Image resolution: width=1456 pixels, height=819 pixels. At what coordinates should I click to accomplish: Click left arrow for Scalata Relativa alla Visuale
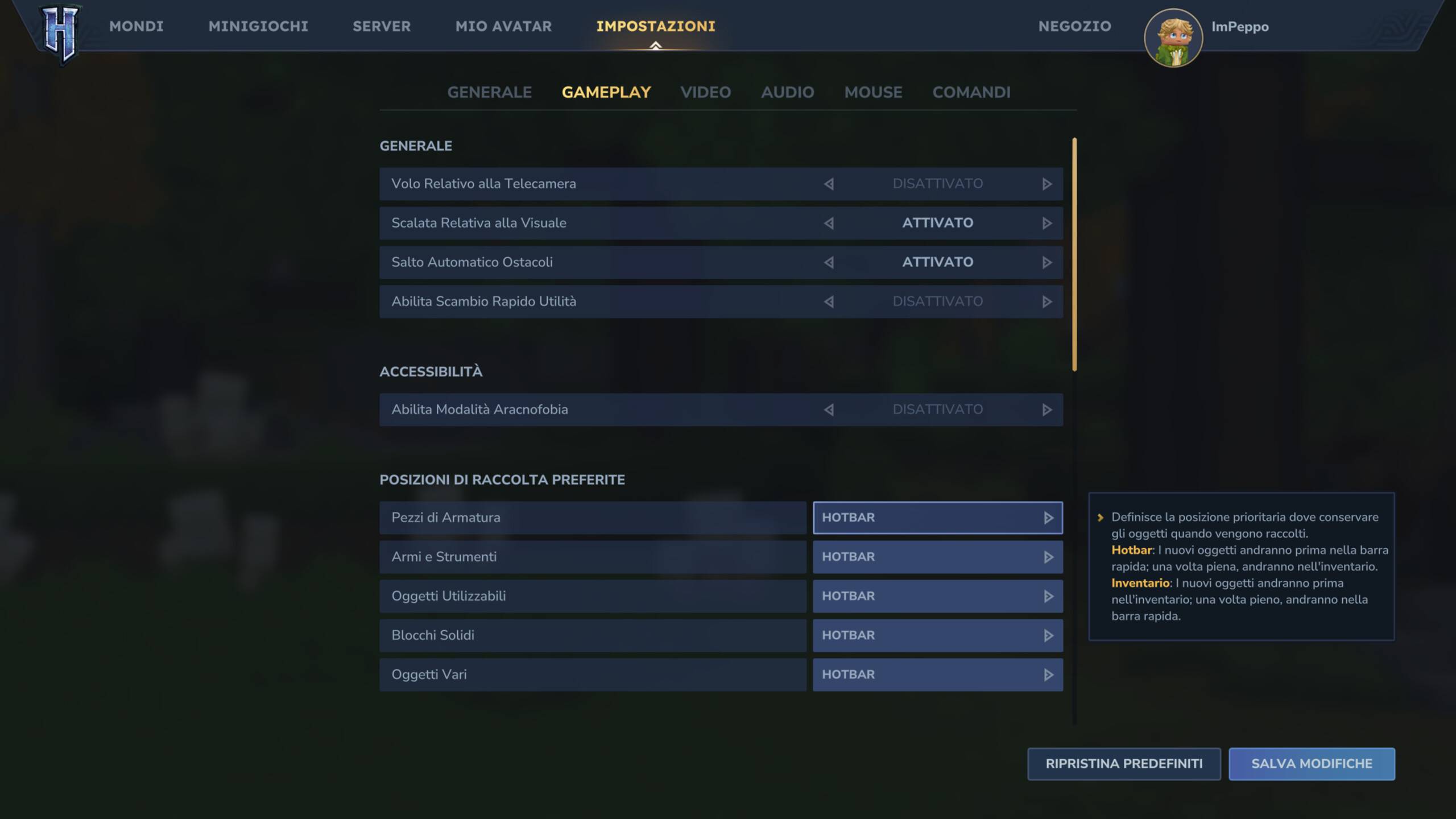tap(829, 224)
